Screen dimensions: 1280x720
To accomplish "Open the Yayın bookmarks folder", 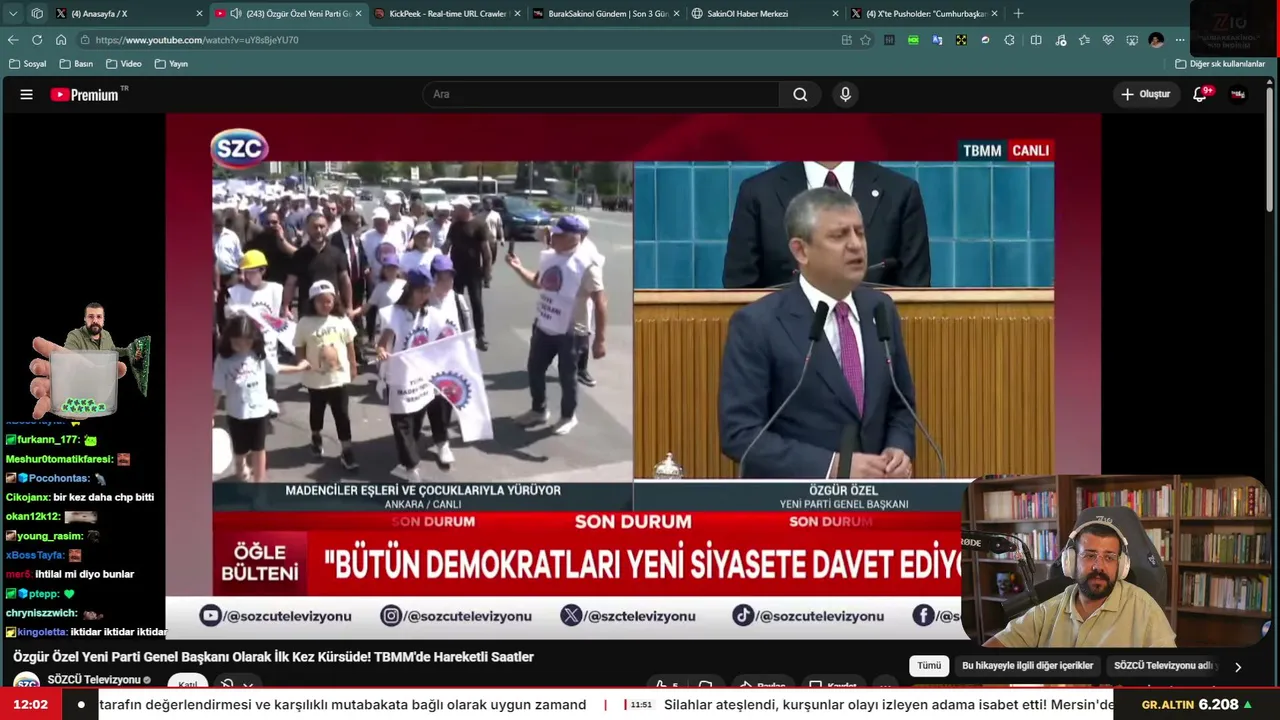I will click(172, 64).
